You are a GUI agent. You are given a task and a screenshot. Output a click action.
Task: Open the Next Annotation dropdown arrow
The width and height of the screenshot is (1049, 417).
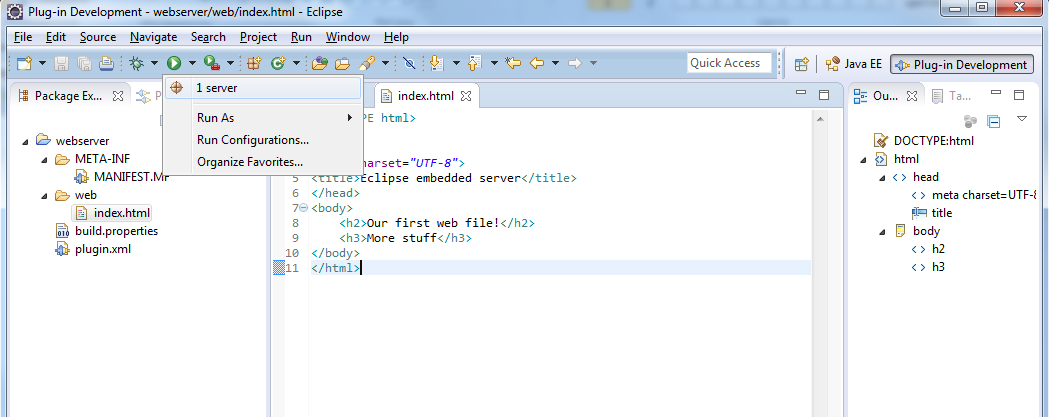(x=456, y=64)
